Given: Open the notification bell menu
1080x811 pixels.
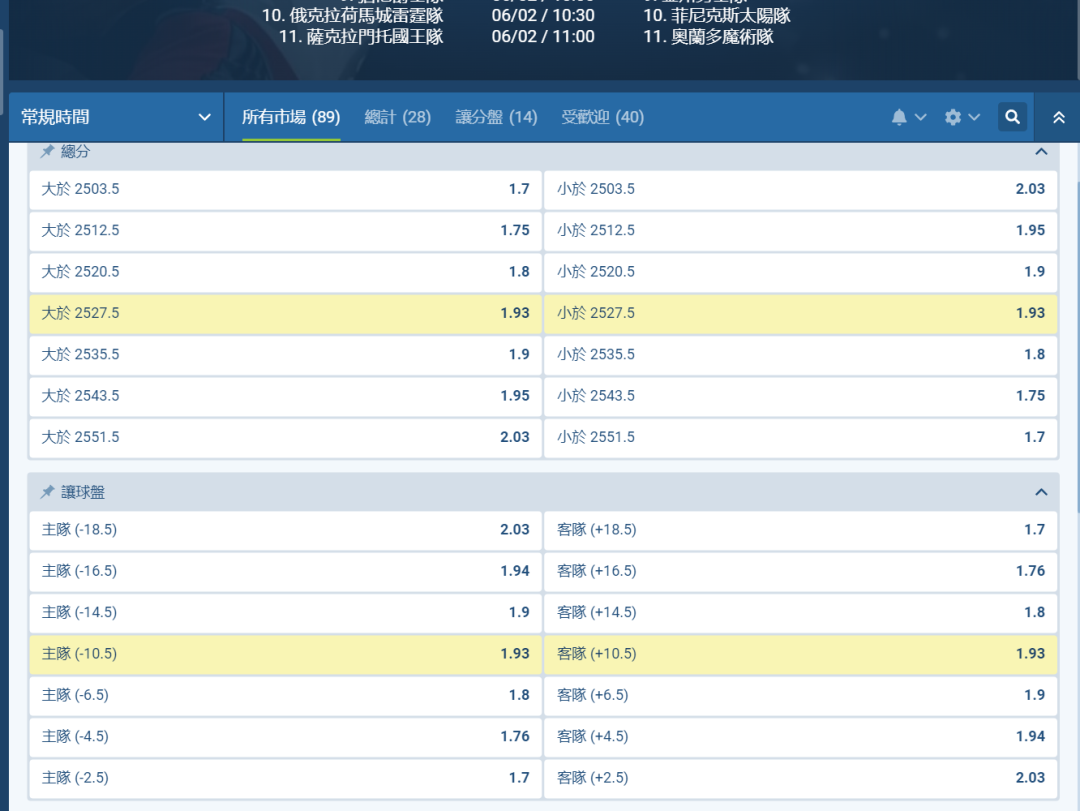Looking at the screenshot, I should pyautogui.click(x=899, y=117).
